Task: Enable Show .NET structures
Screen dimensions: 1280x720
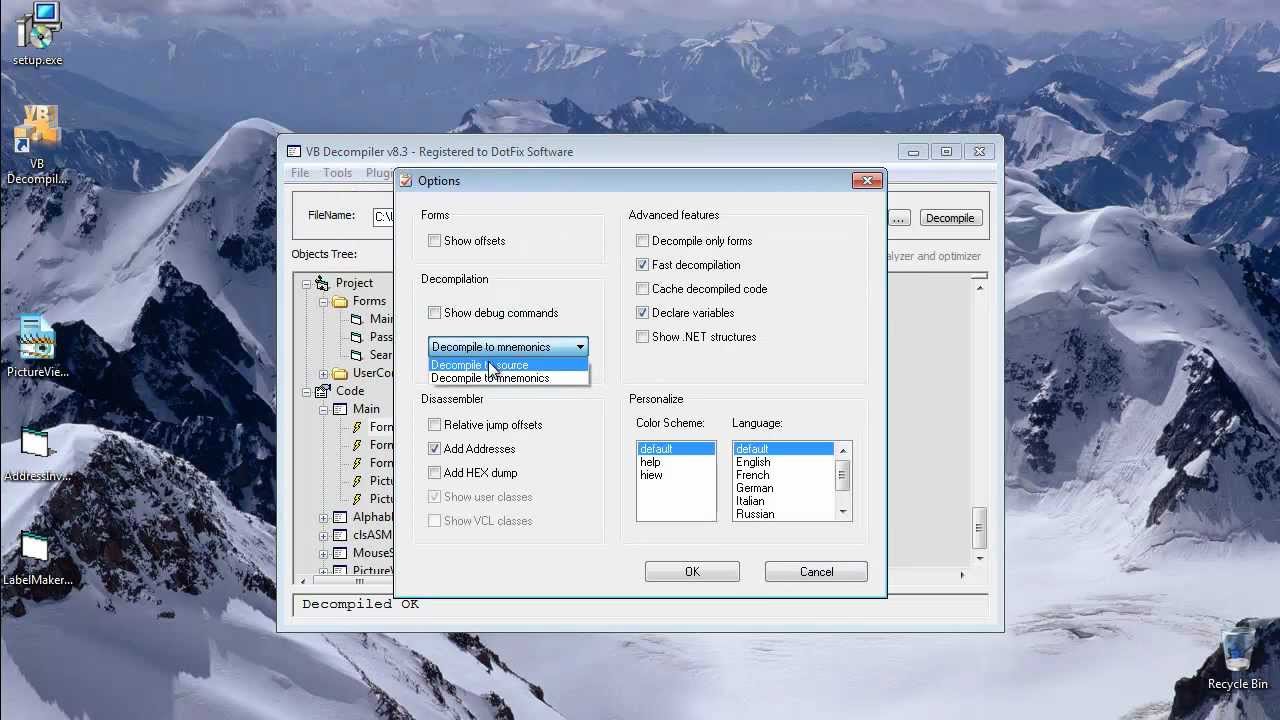Action: tap(642, 337)
